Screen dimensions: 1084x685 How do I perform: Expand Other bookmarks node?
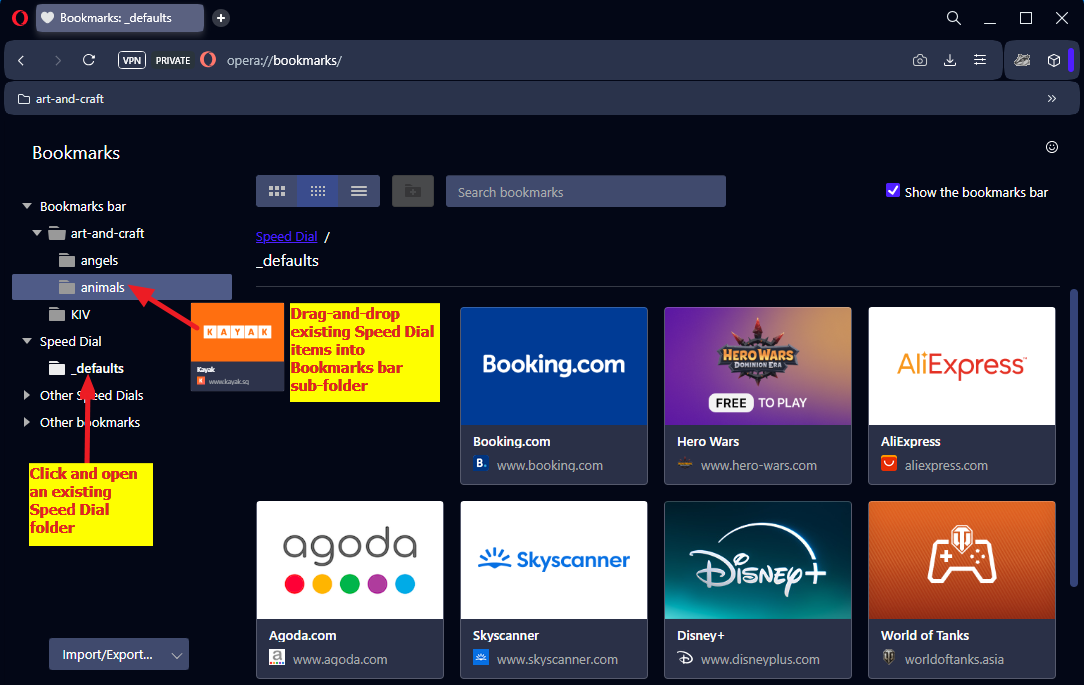(27, 422)
